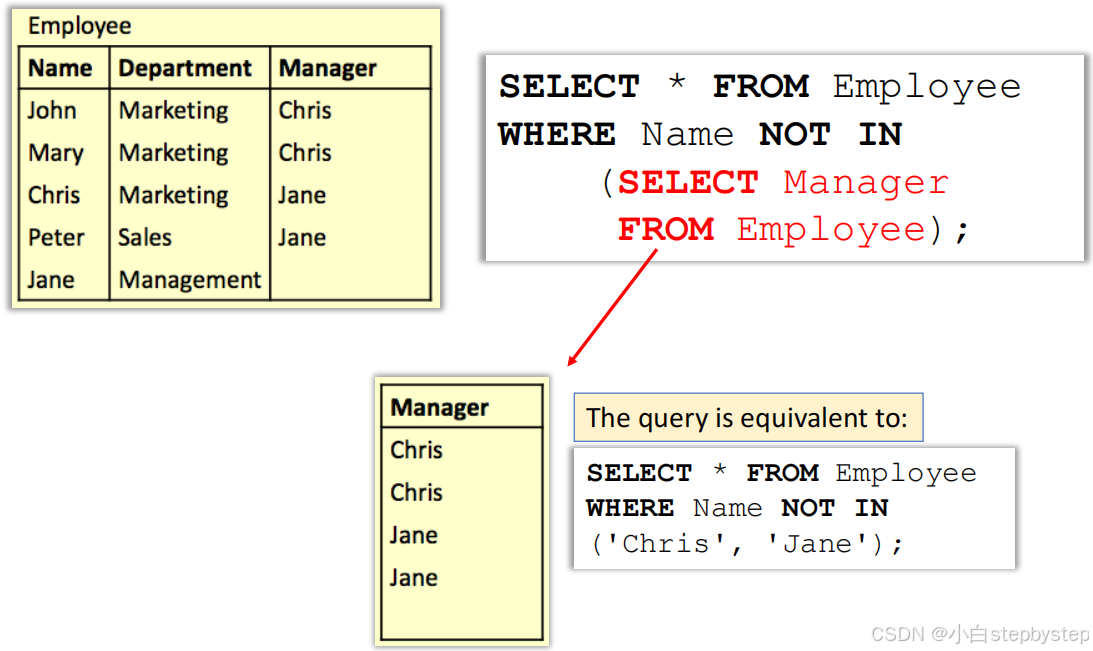Viewport: 1093px width, 651px height.
Task: Select first "Jane" row in result table
Action: click(414, 535)
